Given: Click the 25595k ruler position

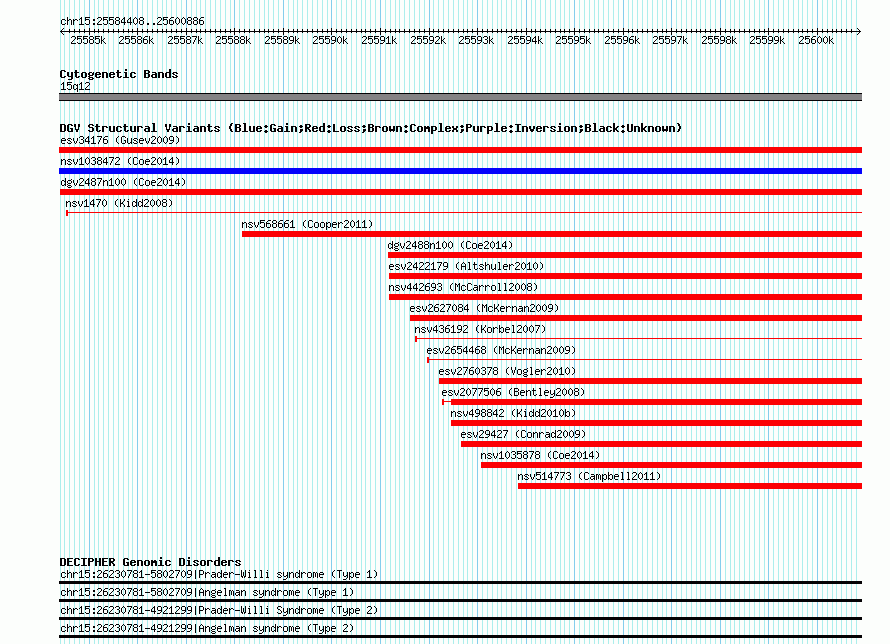Looking at the screenshot, I should 573,40.
